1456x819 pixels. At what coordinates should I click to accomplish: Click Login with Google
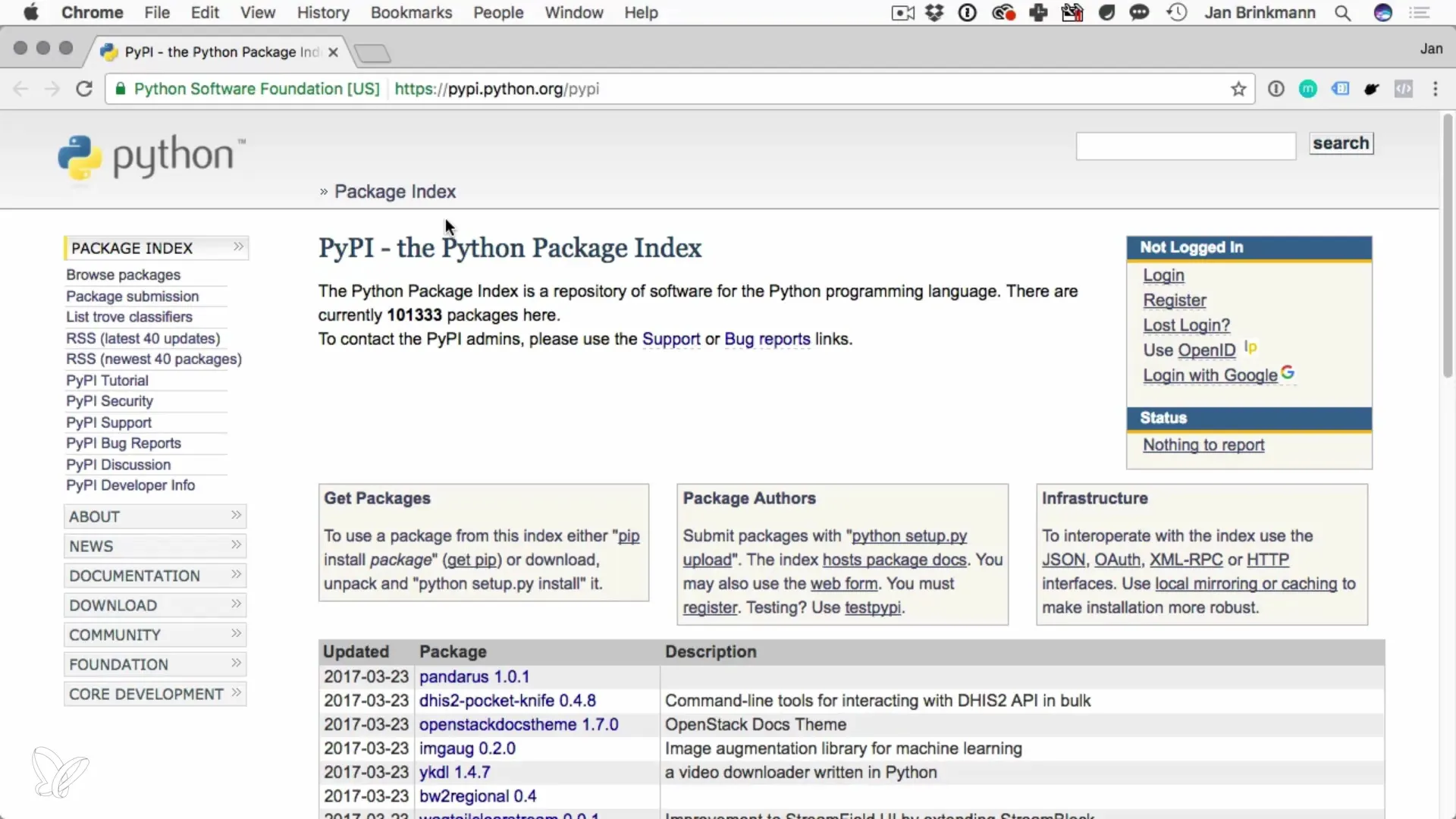(1210, 375)
